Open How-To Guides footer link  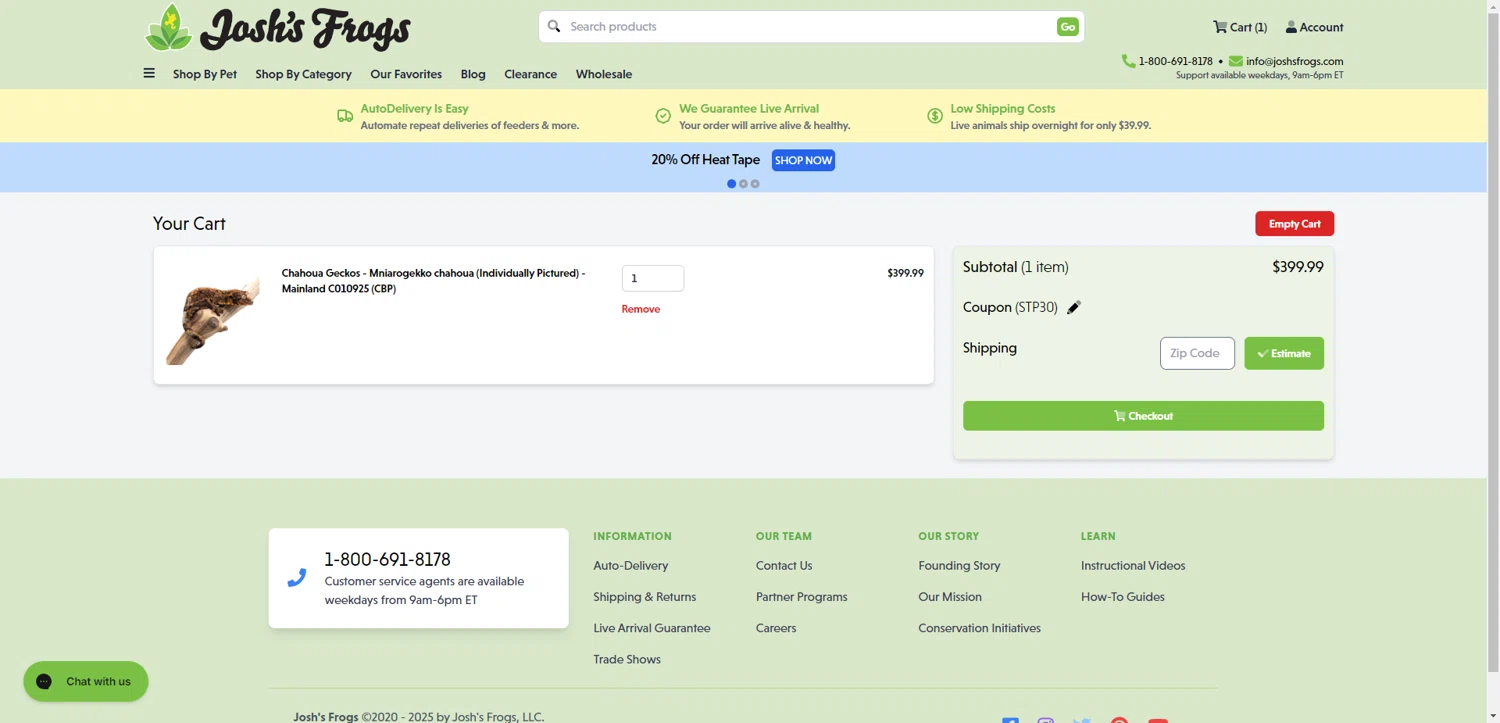[1122, 597]
